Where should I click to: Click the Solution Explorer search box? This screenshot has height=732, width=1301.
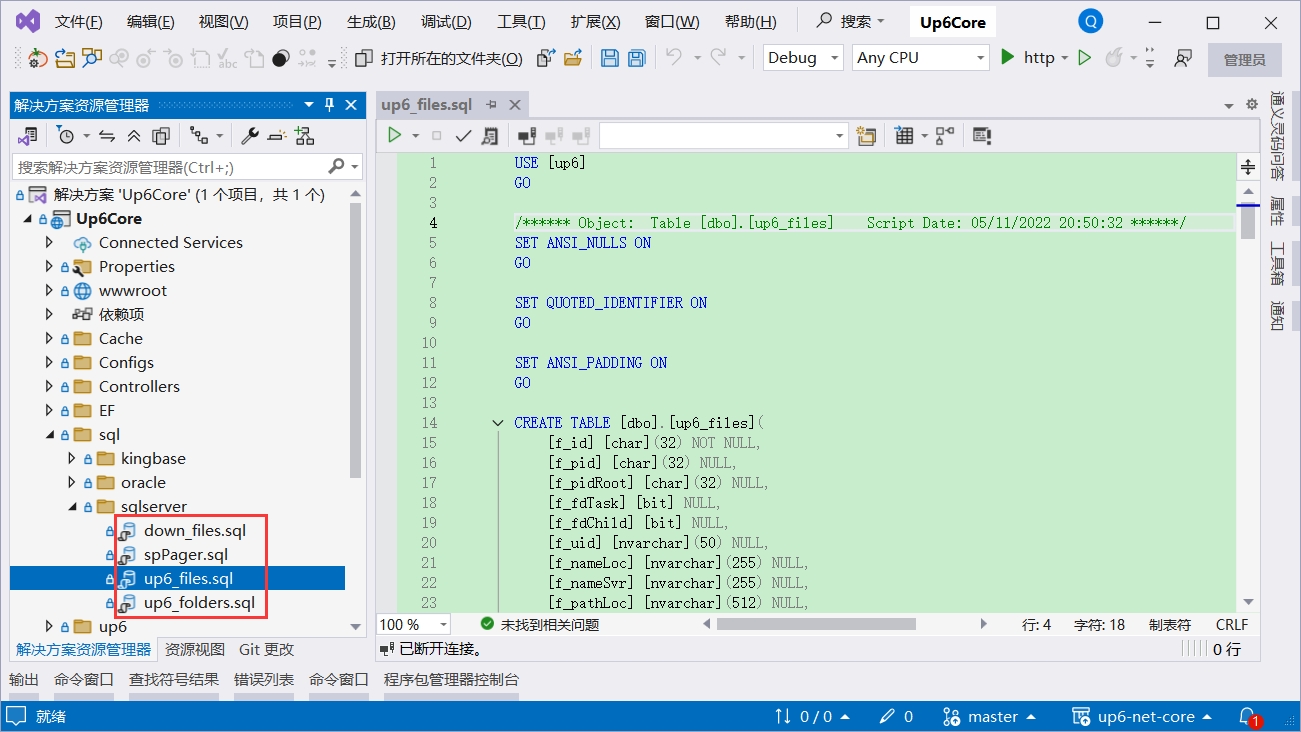[170, 167]
